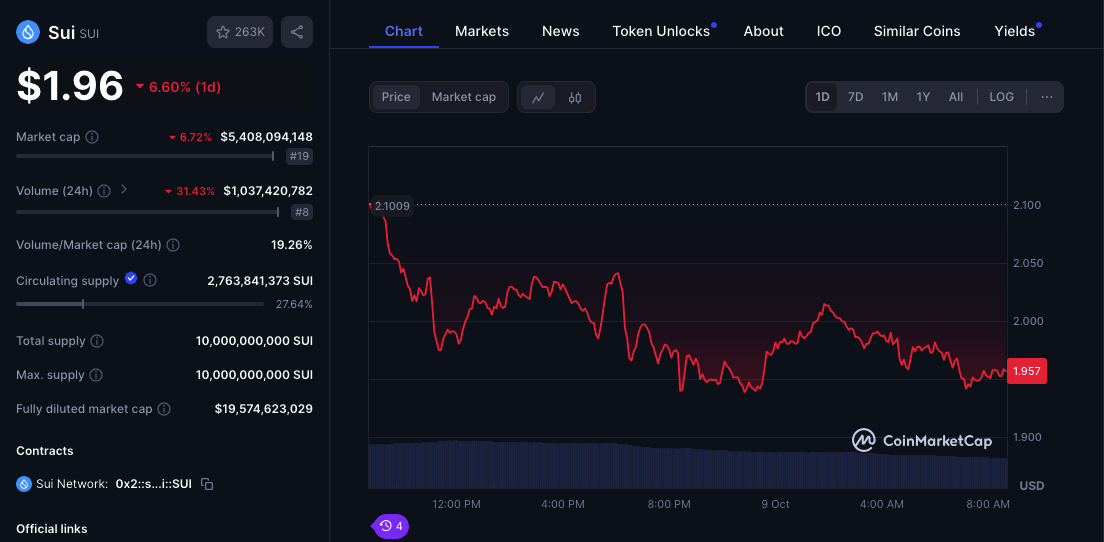Click the 19.26% volume/market cap value

291,245
